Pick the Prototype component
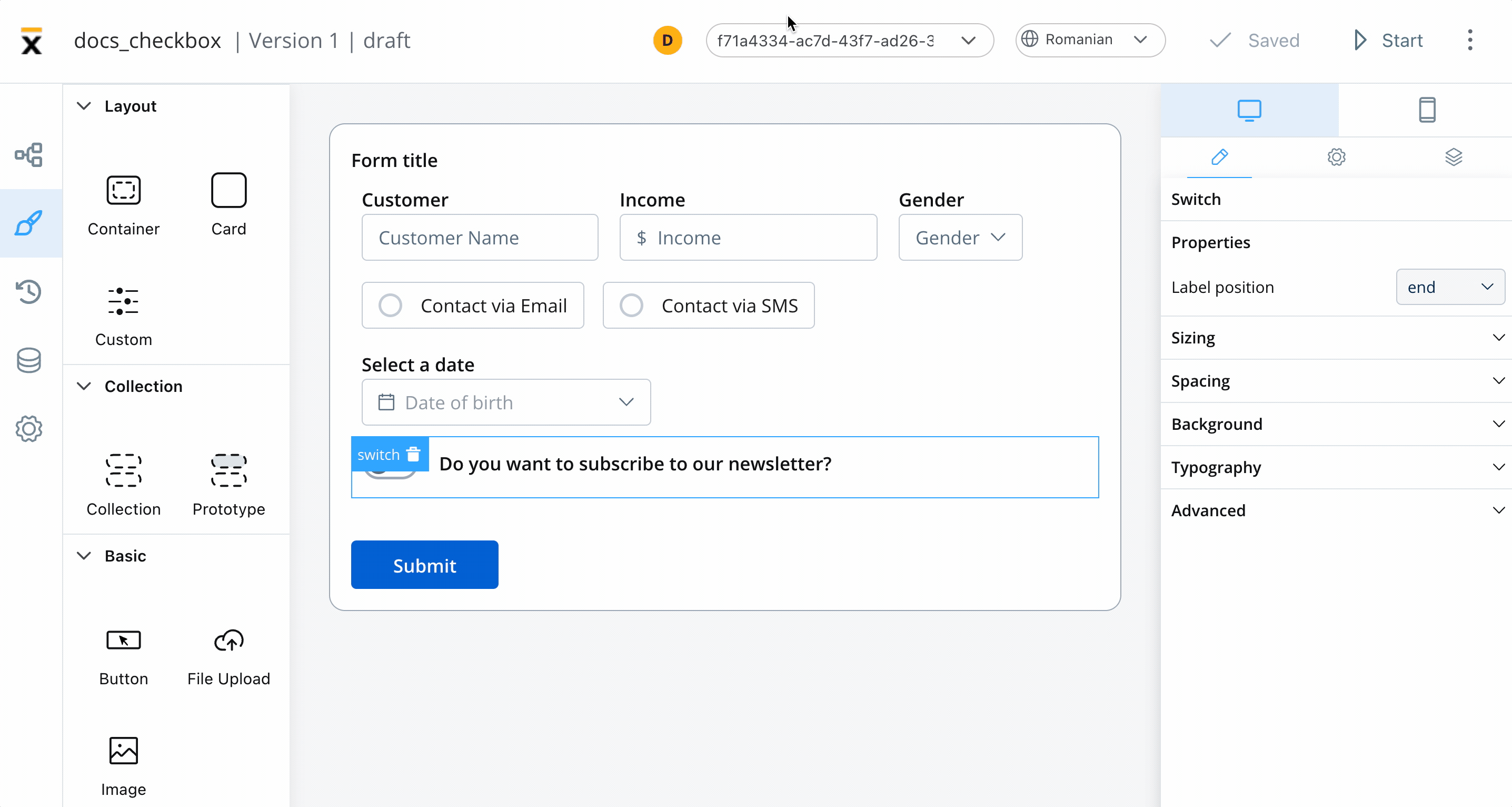Screen dimensions: 1512x807 click(228, 485)
